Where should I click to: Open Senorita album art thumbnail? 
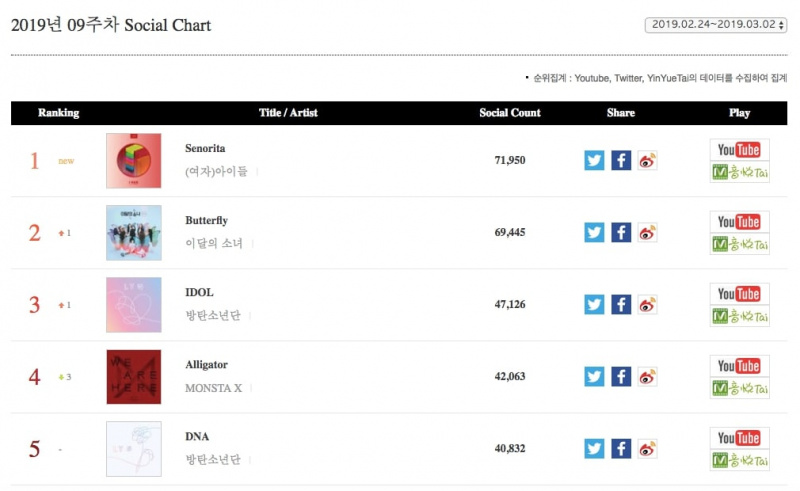coord(134,161)
